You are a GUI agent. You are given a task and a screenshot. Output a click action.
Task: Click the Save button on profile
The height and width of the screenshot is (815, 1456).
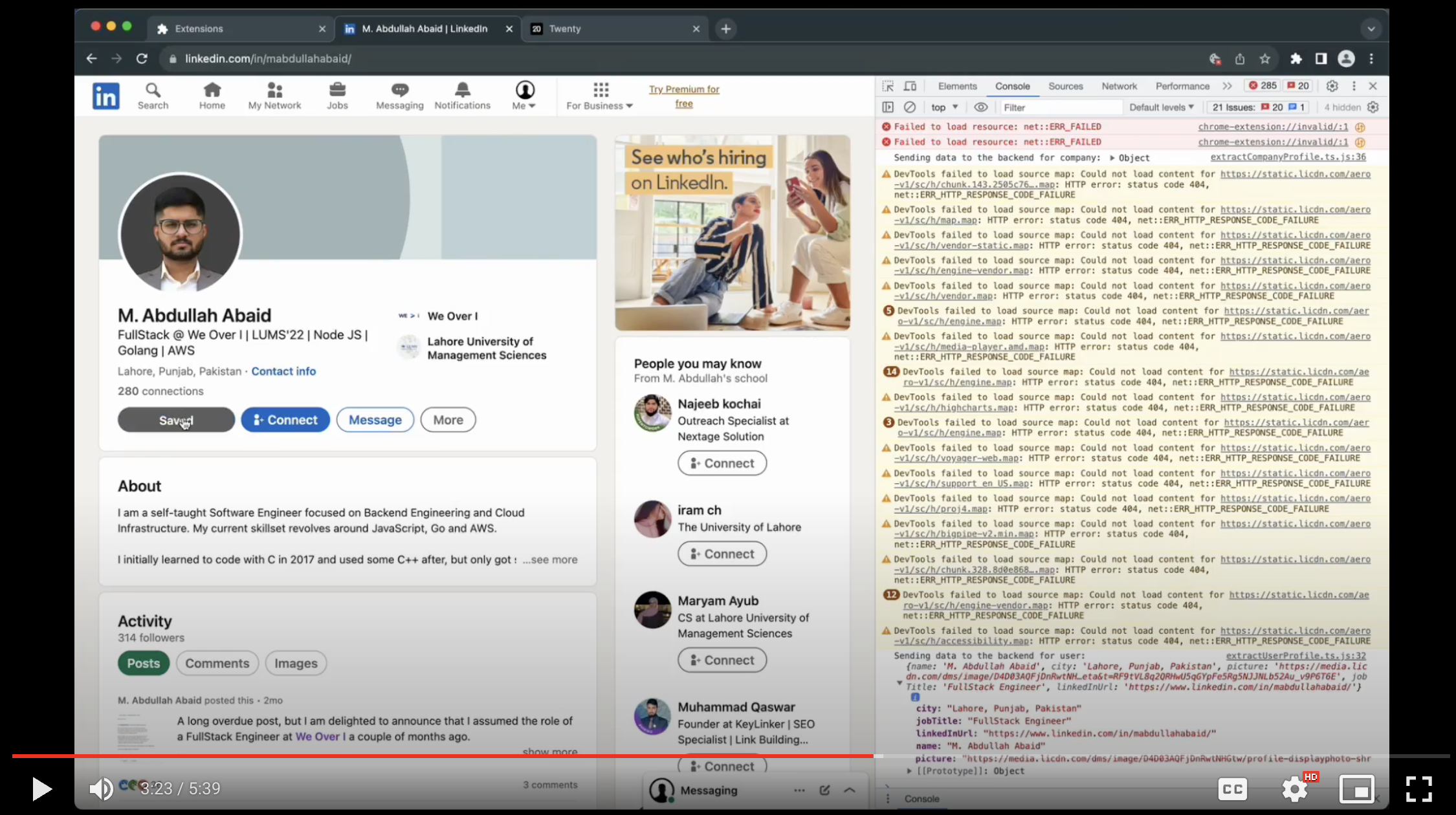176,420
